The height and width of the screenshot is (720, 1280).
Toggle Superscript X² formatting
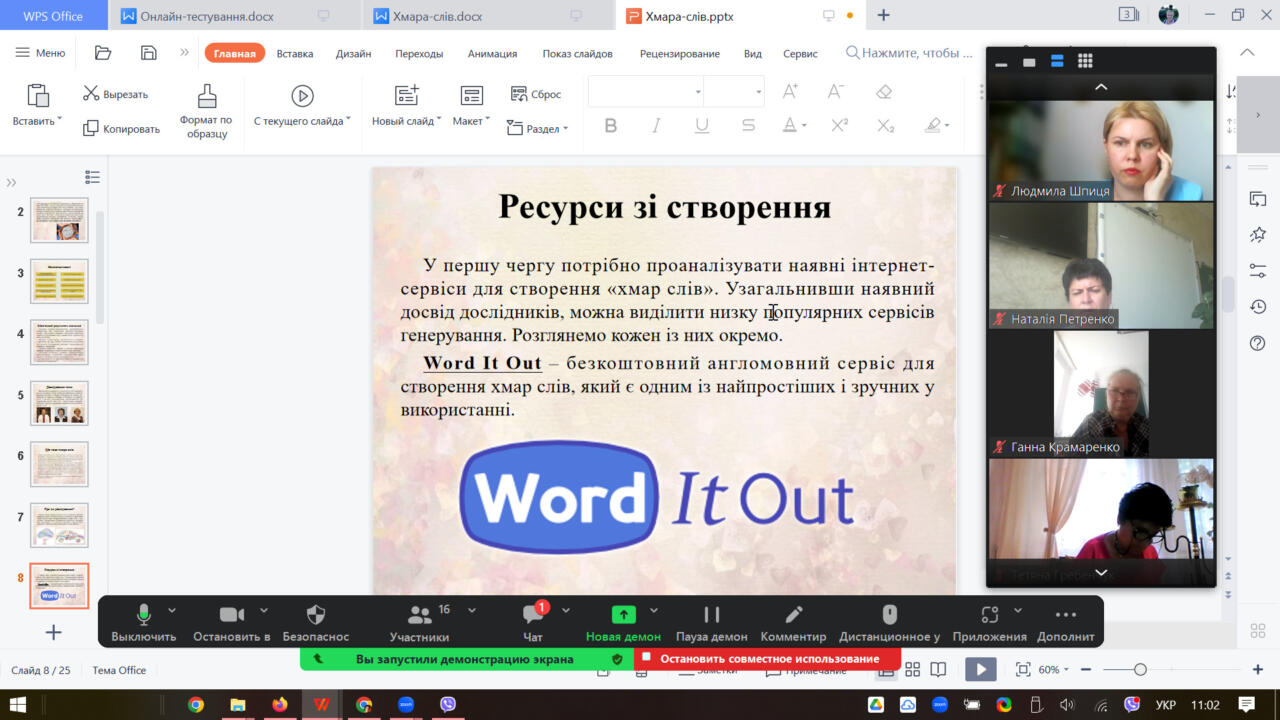(x=840, y=126)
